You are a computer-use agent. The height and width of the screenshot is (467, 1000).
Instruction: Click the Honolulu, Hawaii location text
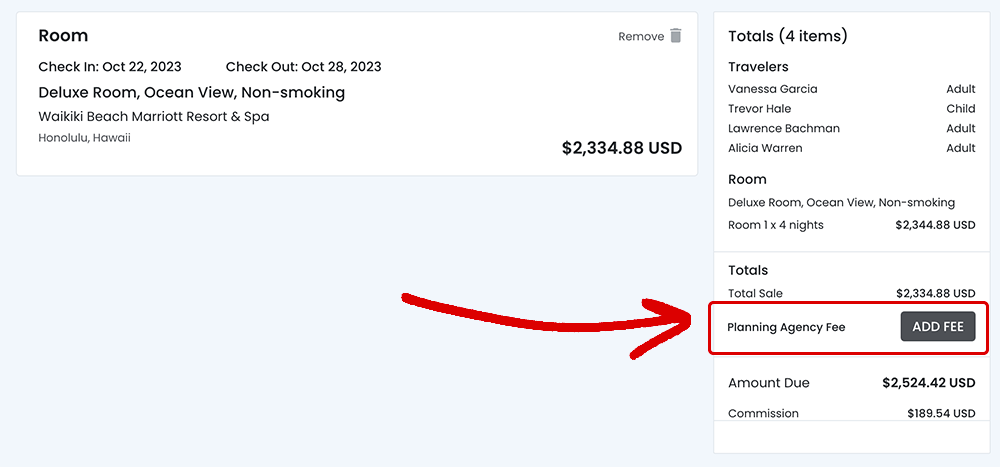coord(84,138)
